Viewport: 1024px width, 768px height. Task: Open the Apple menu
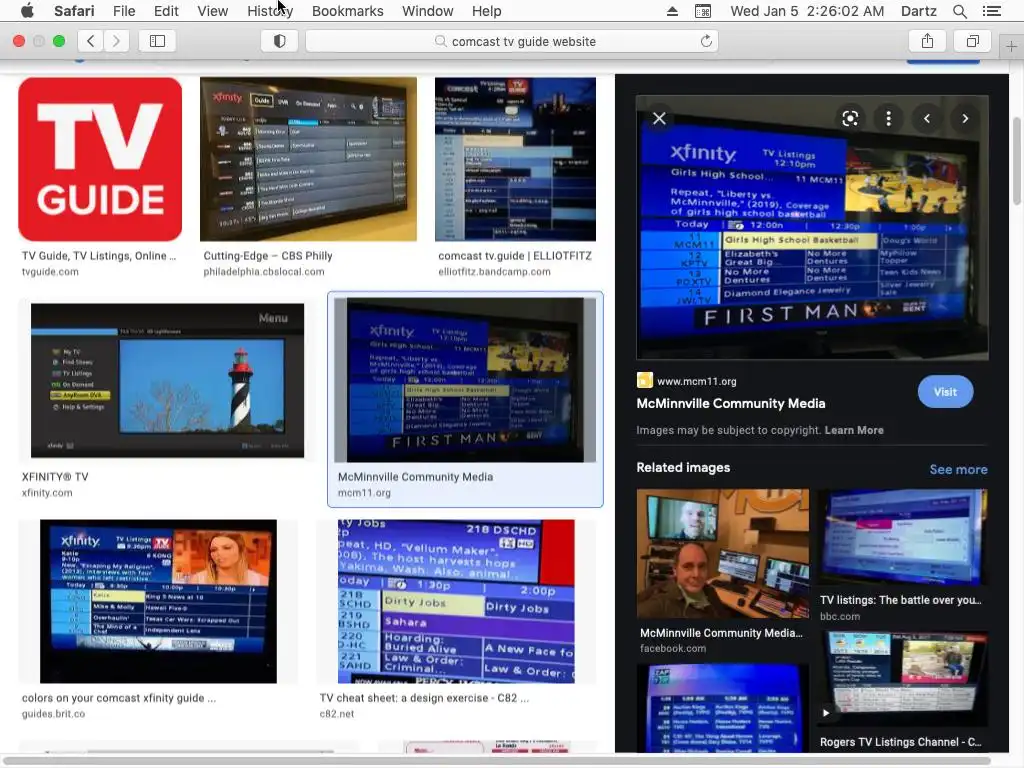27,11
